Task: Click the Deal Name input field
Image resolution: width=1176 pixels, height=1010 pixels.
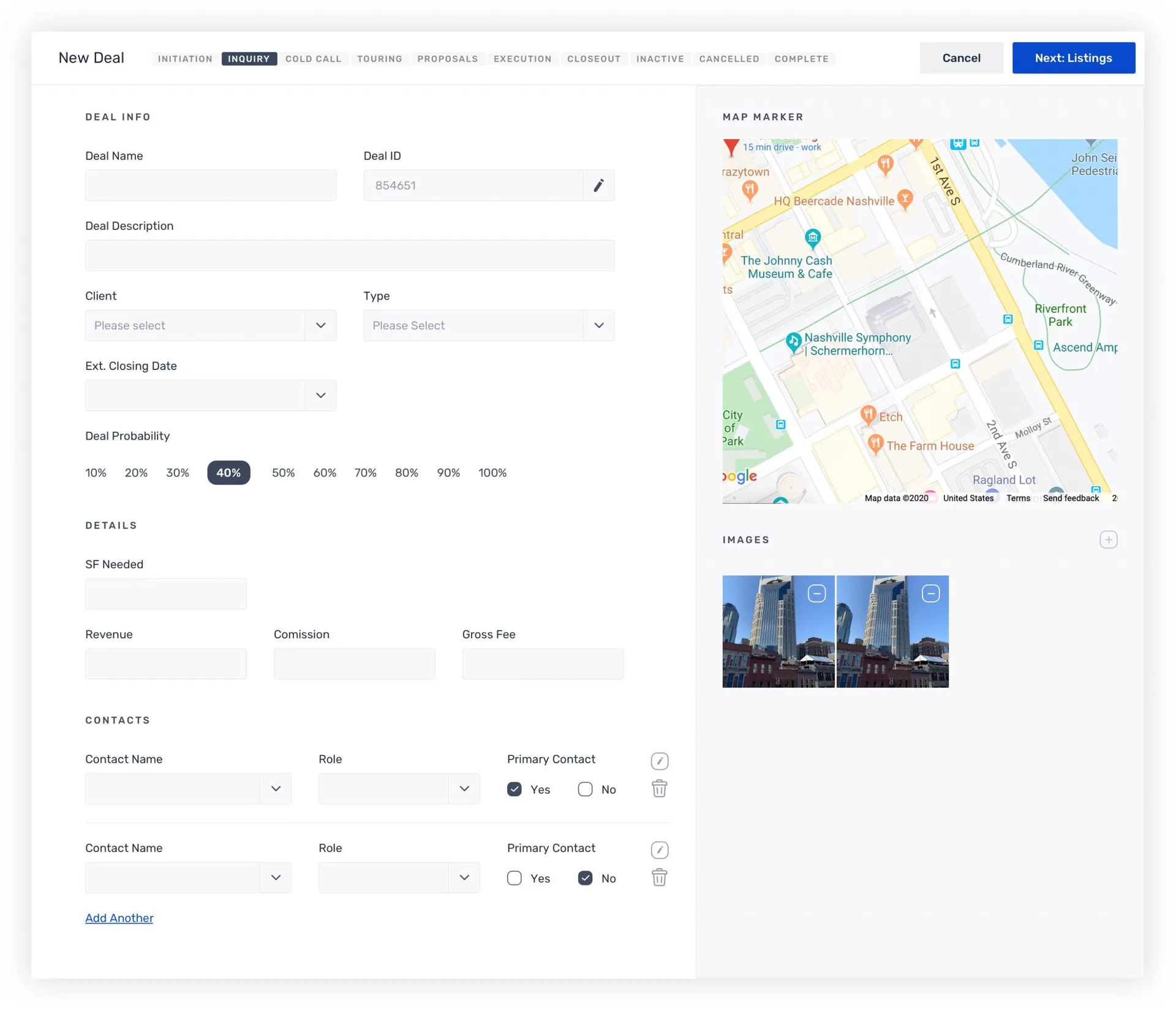Action: [211, 186]
